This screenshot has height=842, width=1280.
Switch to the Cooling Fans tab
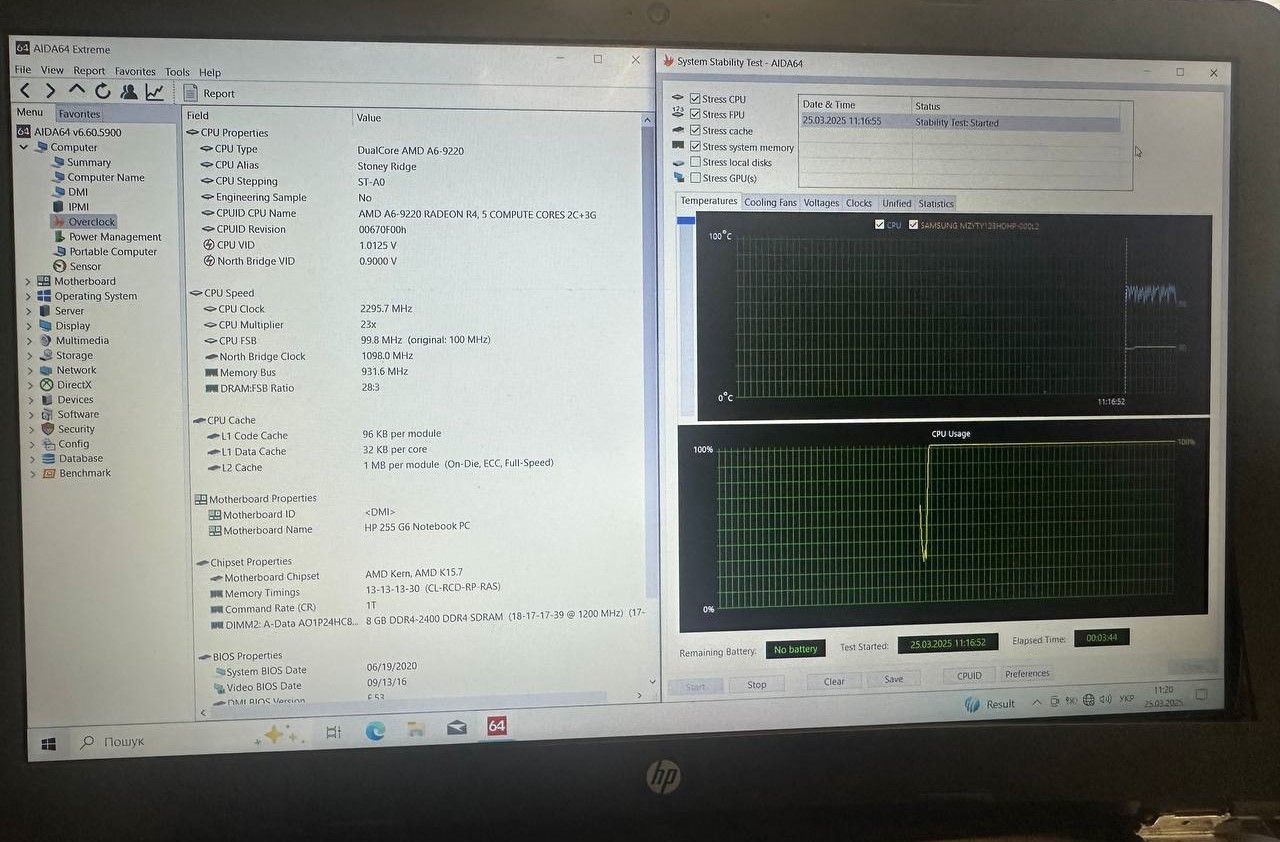tap(770, 203)
